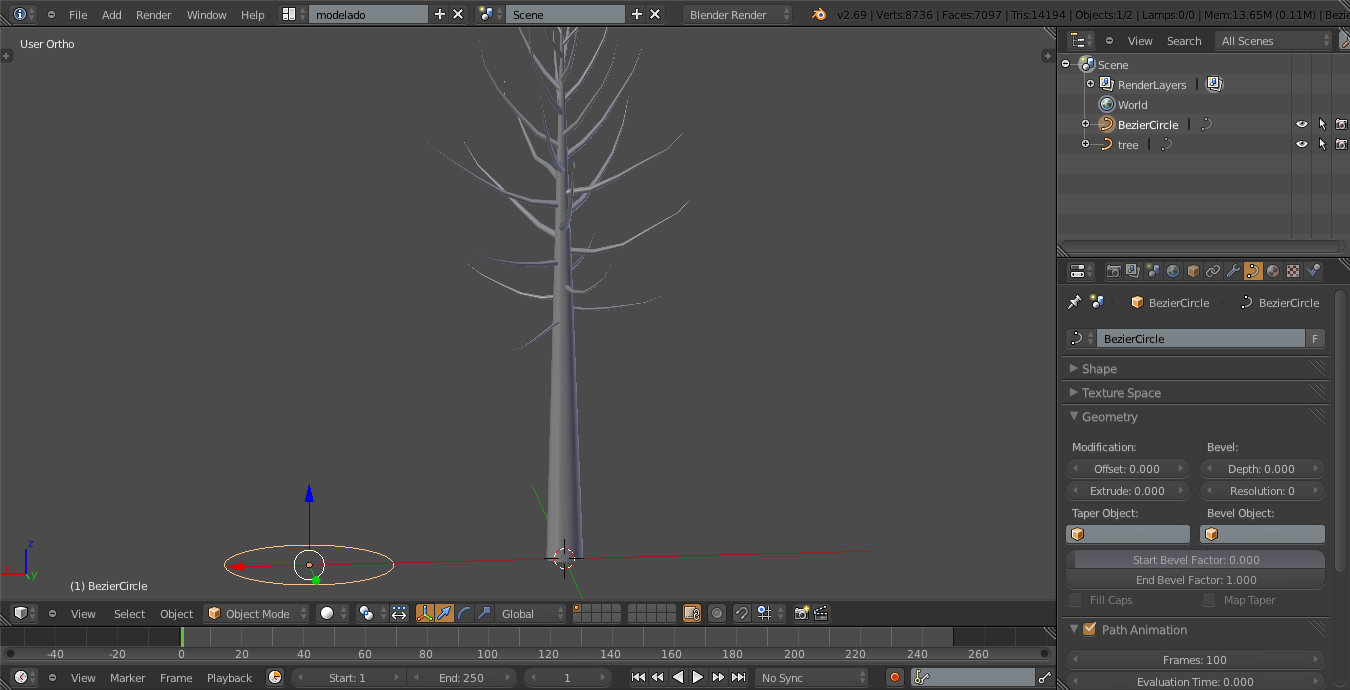
Task: Click the F fake user button
Action: 1316,338
